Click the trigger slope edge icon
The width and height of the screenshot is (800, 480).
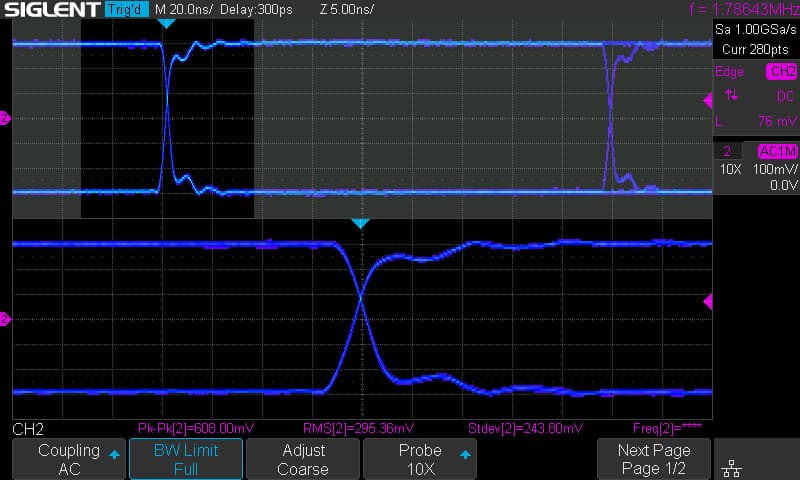click(732, 95)
